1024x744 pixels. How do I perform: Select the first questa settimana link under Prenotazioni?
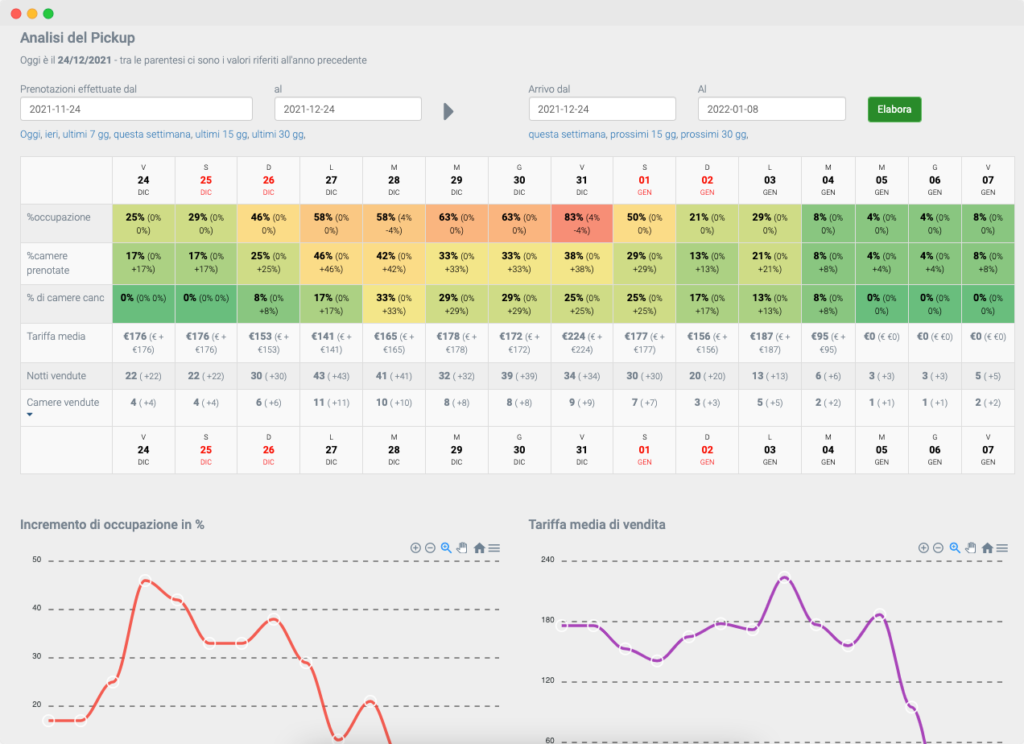[152, 134]
